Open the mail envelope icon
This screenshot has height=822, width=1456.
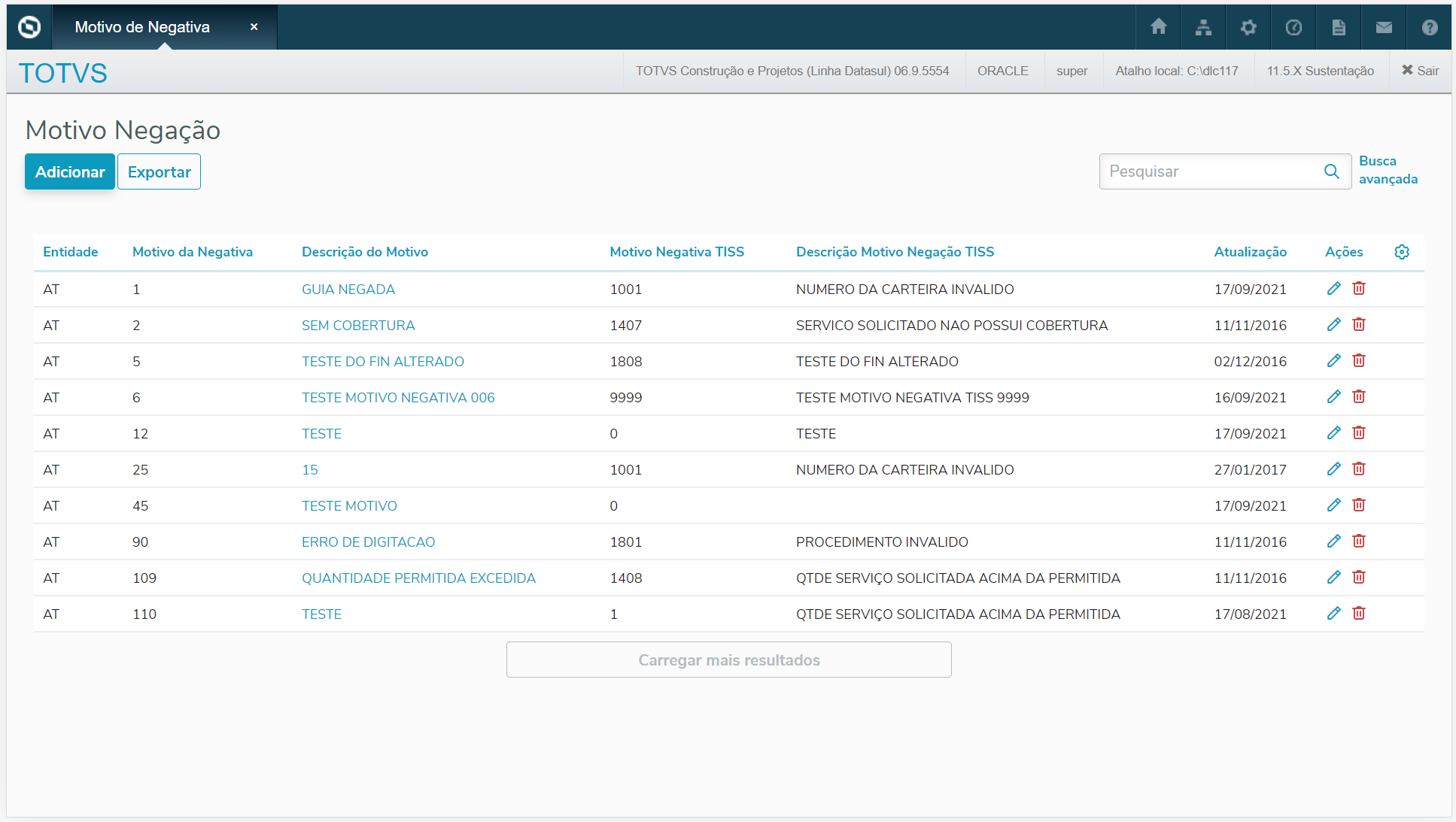(x=1384, y=27)
